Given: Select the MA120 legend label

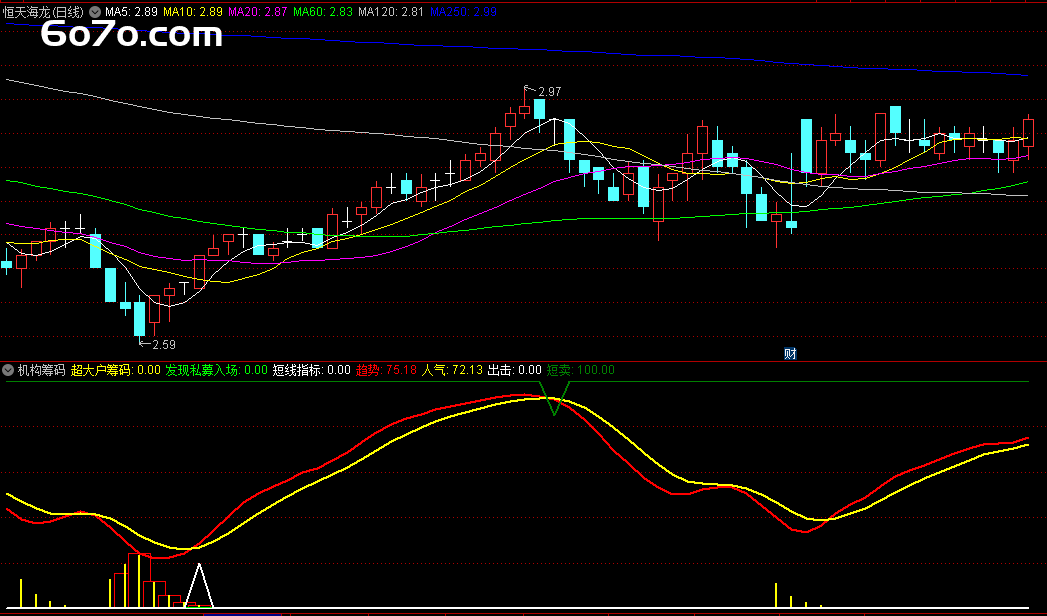Looking at the screenshot, I should [x=390, y=11].
